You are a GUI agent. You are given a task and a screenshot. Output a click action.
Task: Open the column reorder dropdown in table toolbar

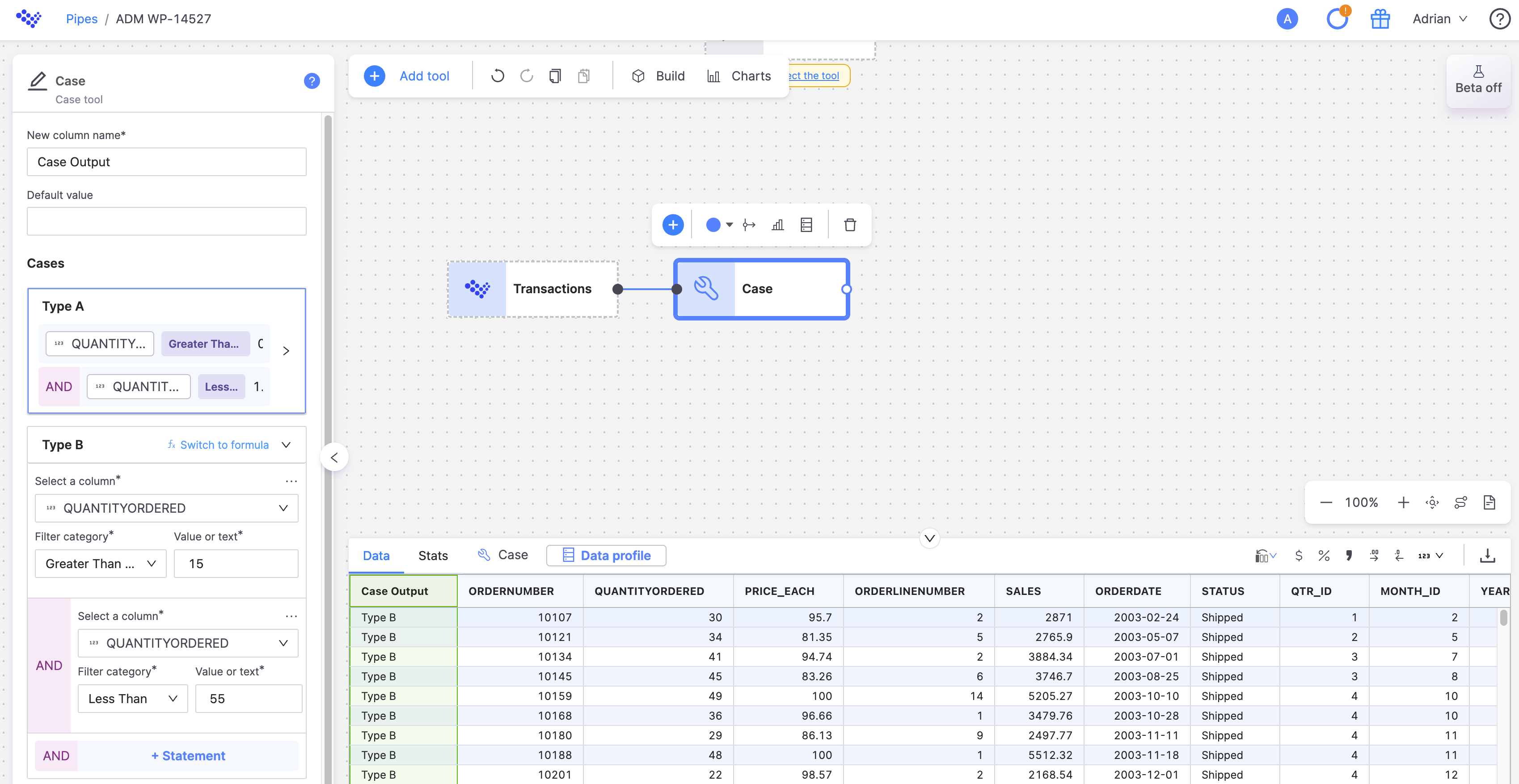click(x=1266, y=555)
